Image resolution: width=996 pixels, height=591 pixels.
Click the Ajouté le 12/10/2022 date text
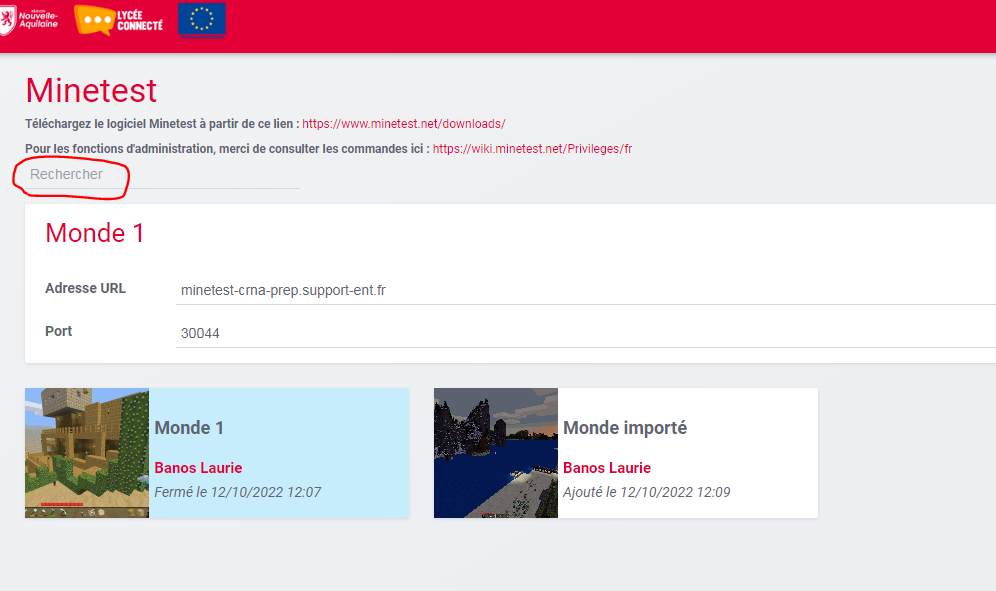648,492
